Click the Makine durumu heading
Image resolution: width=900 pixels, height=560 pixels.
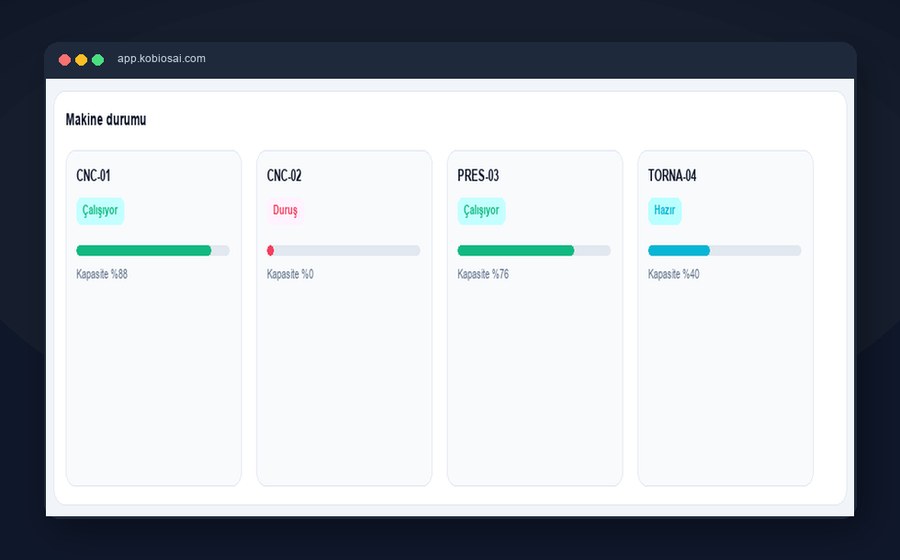tap(106, 119)
